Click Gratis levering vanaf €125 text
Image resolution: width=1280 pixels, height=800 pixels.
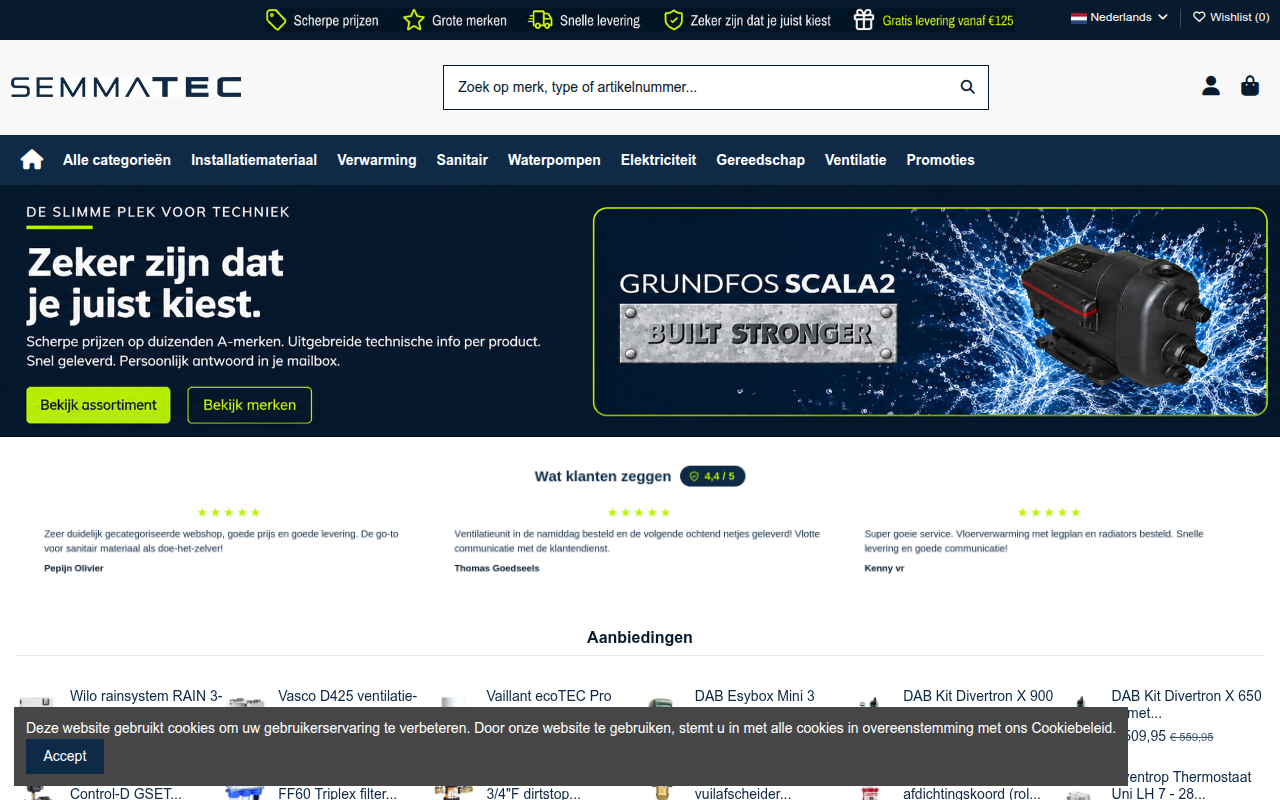pos(948,20)
